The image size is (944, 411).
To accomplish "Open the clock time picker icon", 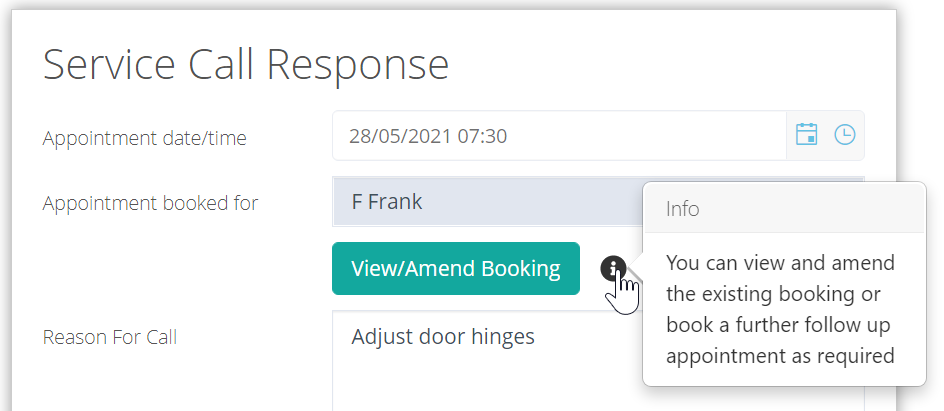I will click(x=845, y=135).
